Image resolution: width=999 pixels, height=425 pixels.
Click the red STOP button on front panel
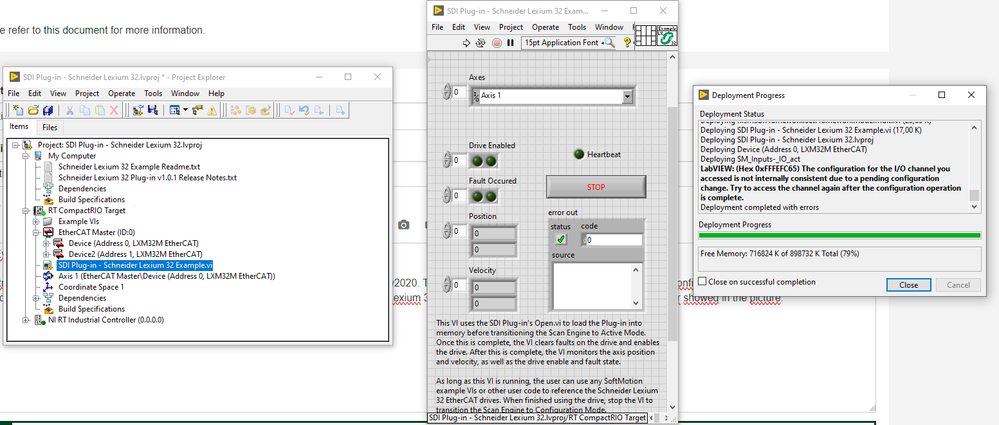click(x=596, y=187)
